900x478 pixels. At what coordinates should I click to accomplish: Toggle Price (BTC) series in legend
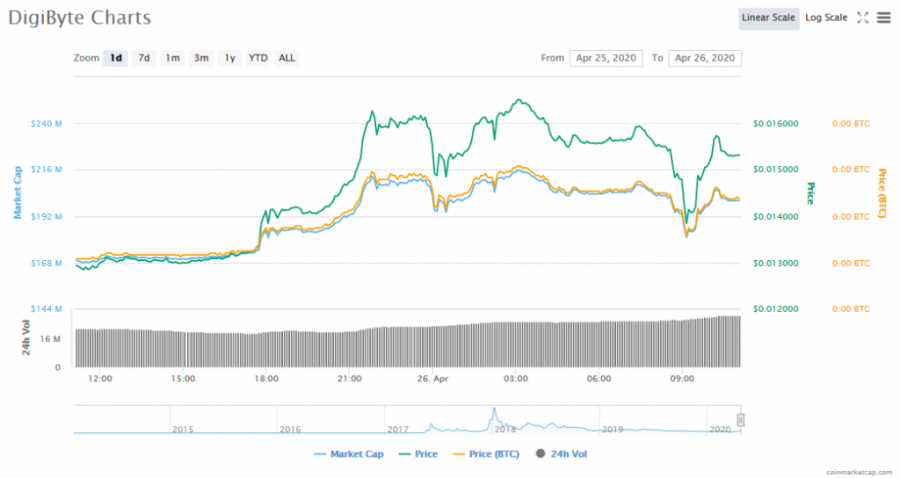point(486,454)
